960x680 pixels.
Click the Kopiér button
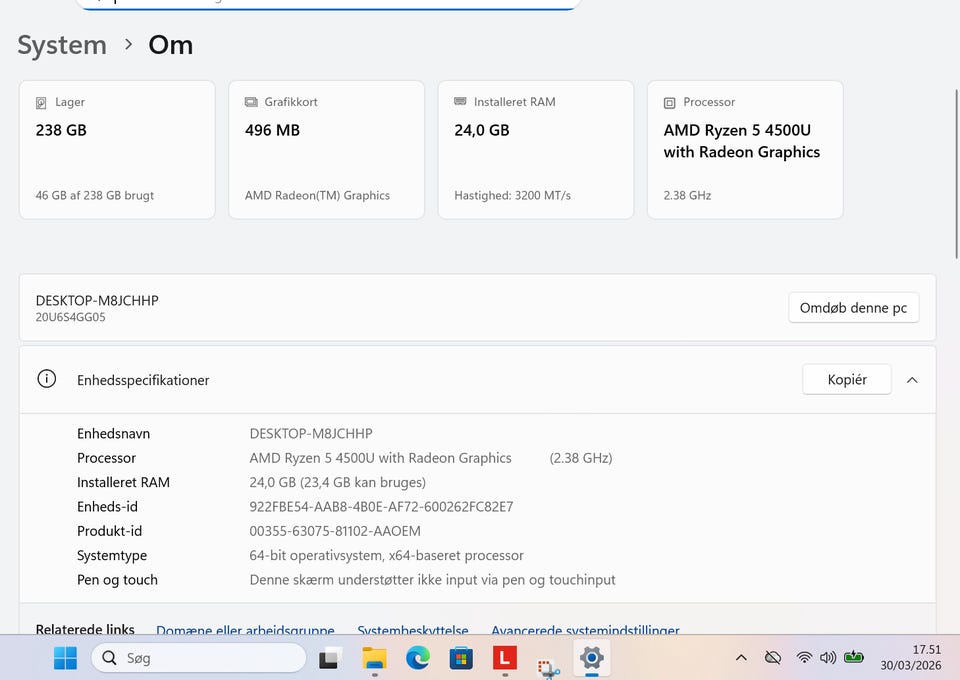coord(846,380)
